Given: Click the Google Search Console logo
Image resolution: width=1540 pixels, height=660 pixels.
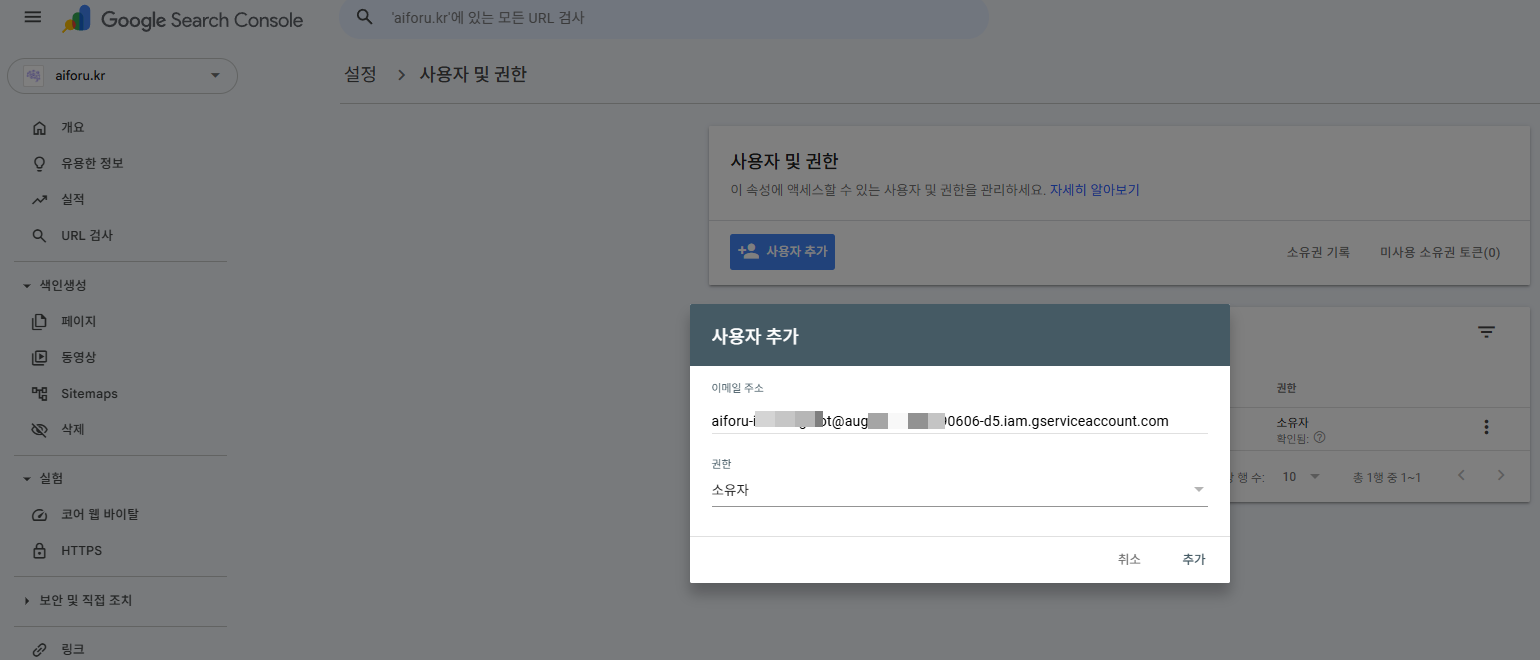Looking at the screenshot, I should tap(182, 19).
